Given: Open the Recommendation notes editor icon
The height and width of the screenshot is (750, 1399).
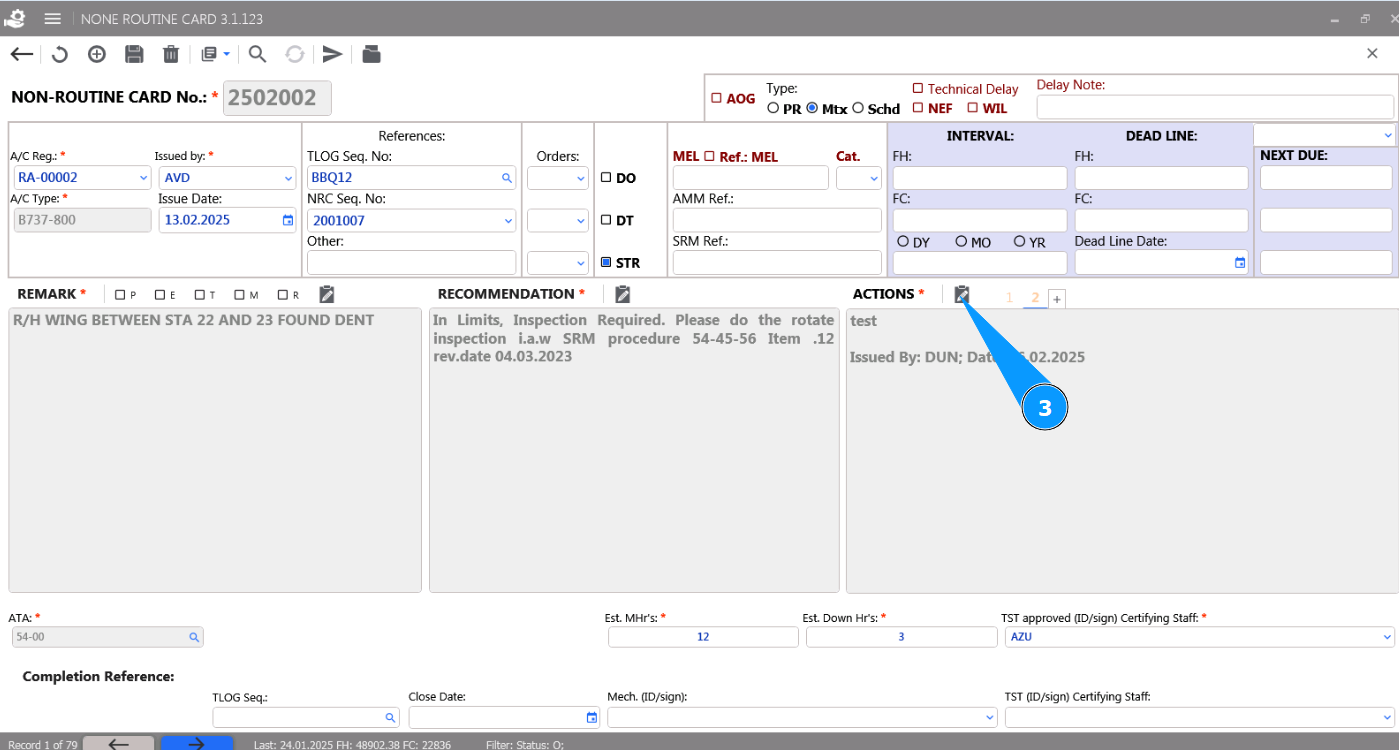Looking at the screenshot, I should (x=622, y=294).
